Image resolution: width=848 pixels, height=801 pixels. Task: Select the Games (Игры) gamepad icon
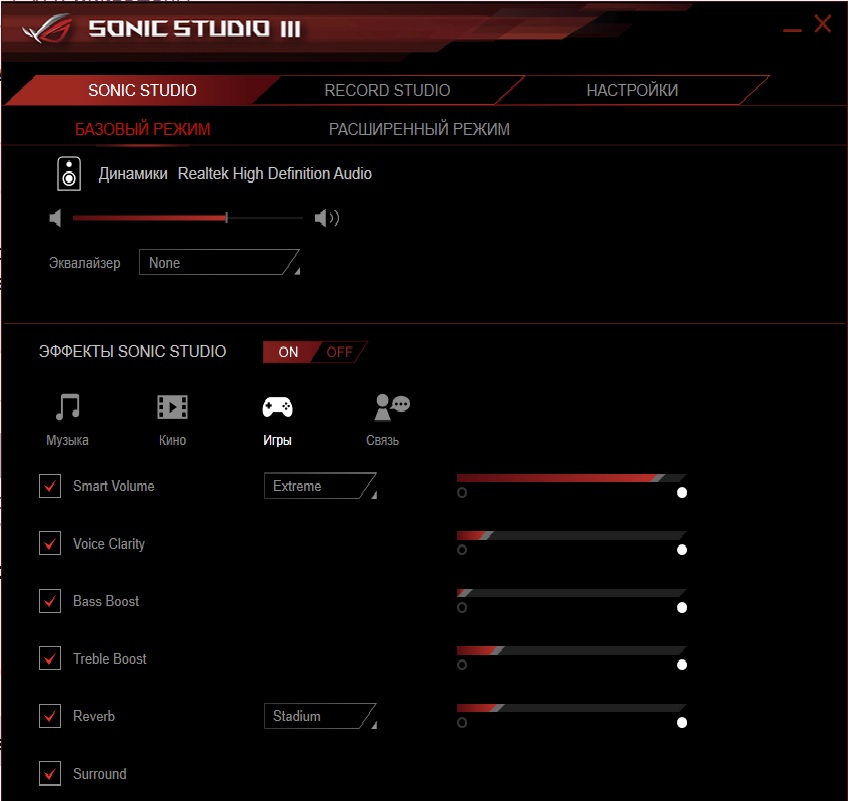277,407
